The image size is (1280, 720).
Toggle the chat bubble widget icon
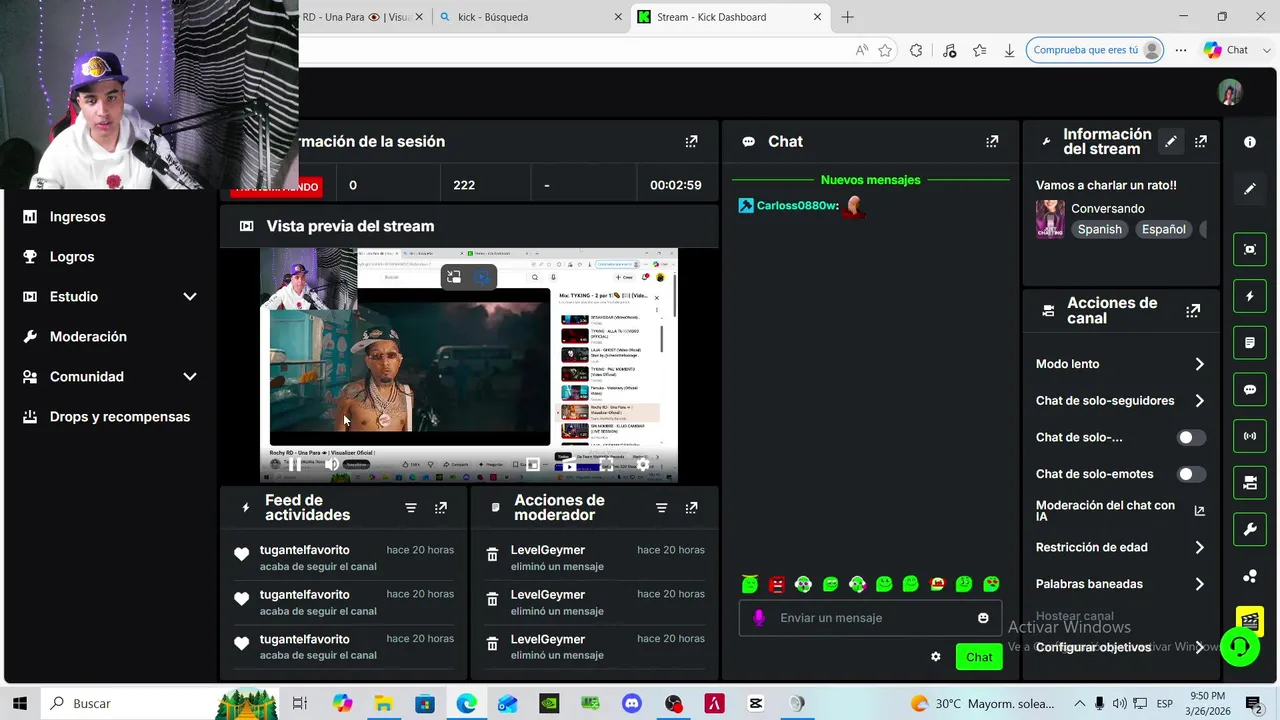tap(1250, 390)
